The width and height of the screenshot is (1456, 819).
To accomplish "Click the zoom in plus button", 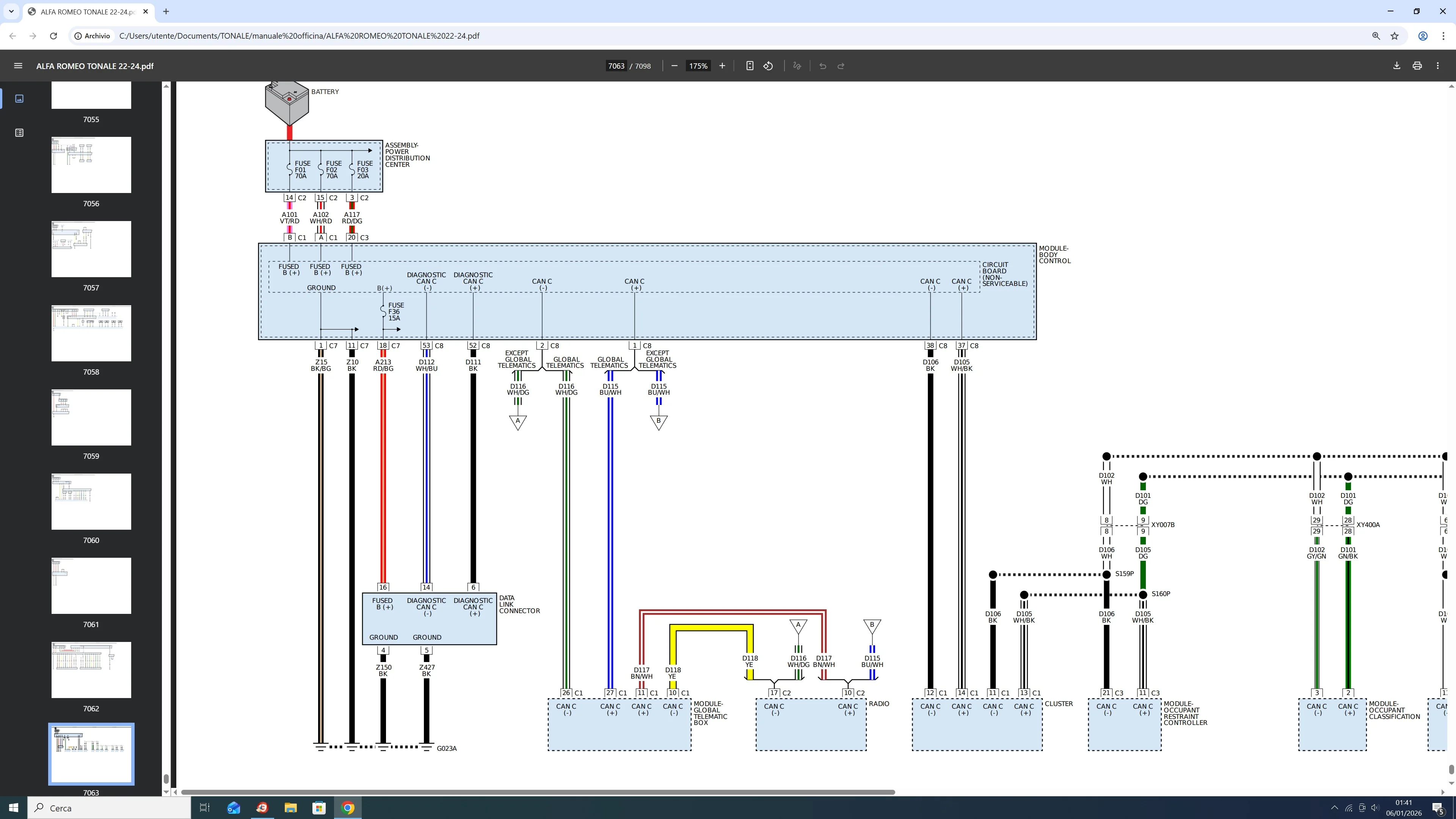I will (722, 66).
